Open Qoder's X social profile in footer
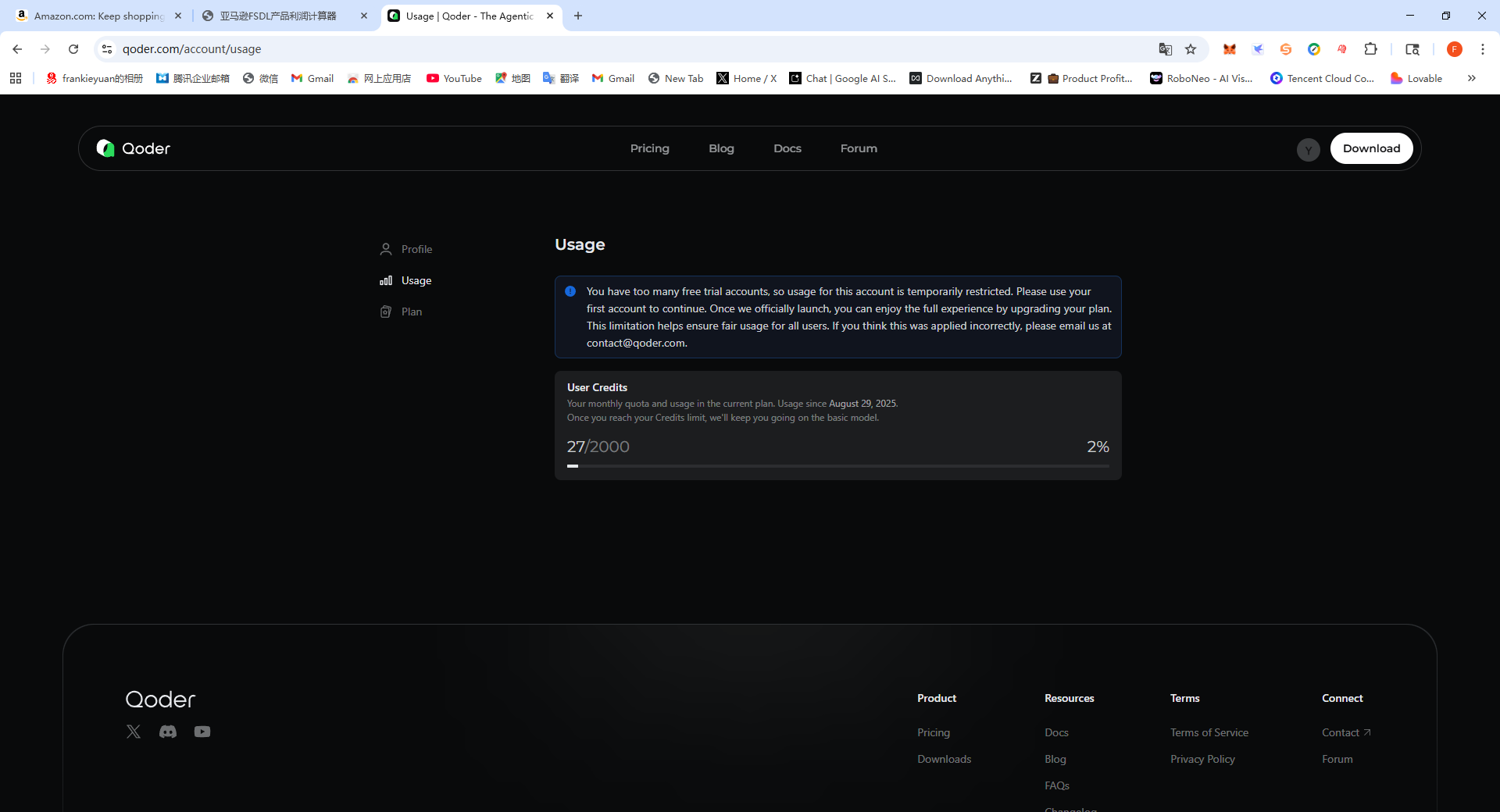This screenshot has width=1500, height=812. [134, 732]
